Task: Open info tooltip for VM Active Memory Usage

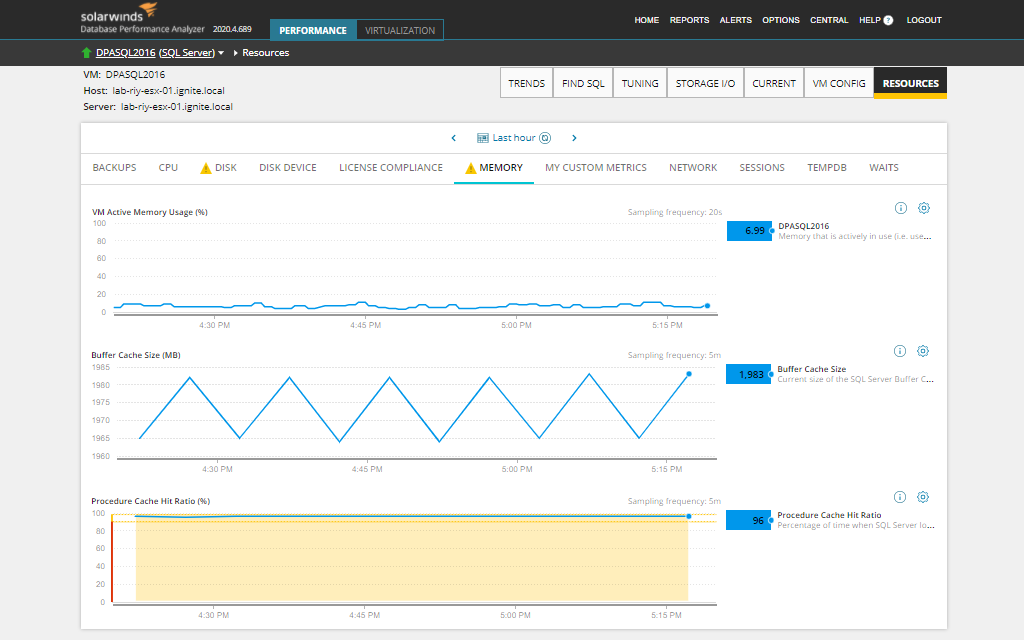Action: tap(899, 208)
